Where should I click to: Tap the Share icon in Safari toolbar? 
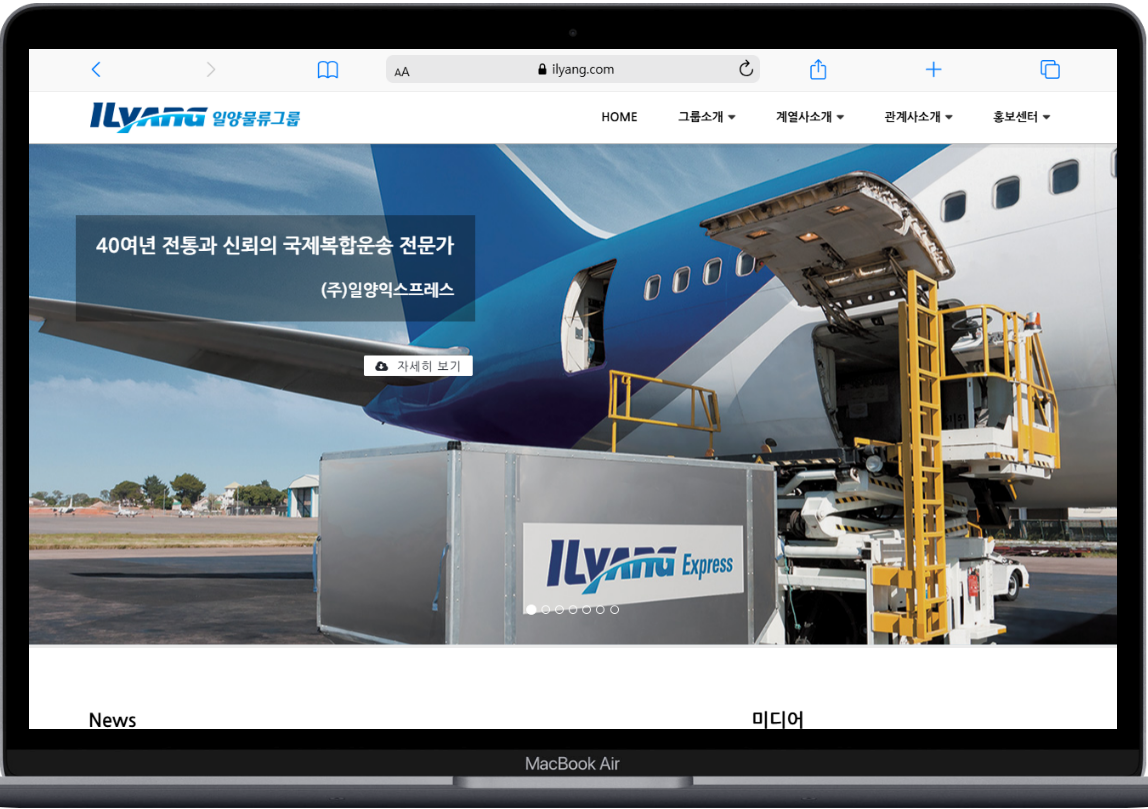coord(818,69)
